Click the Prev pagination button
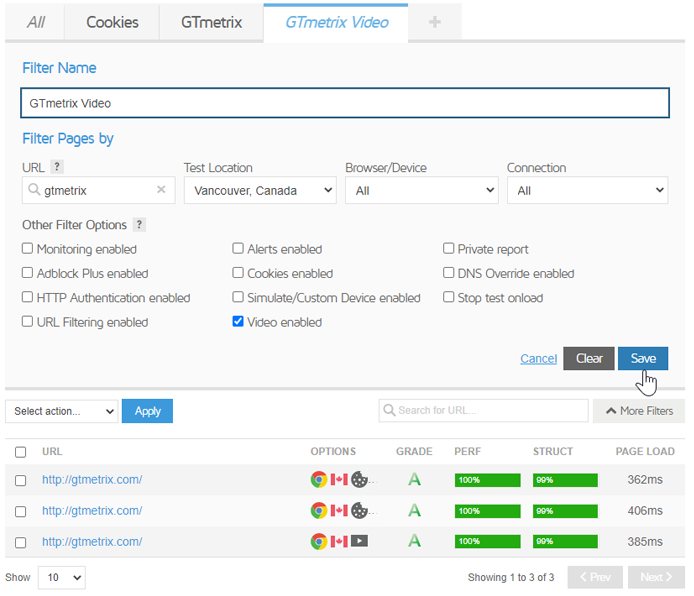 tap(595, 577)
